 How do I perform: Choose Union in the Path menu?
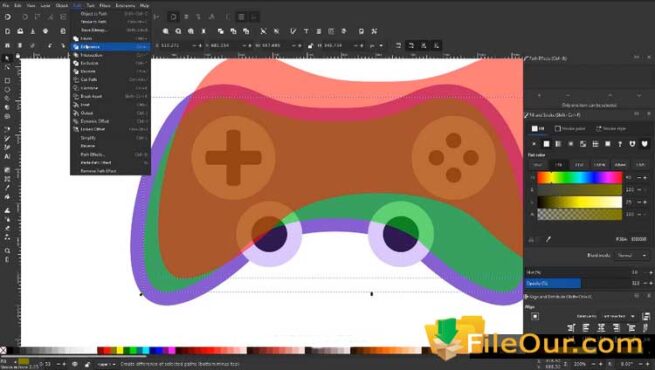110,38
